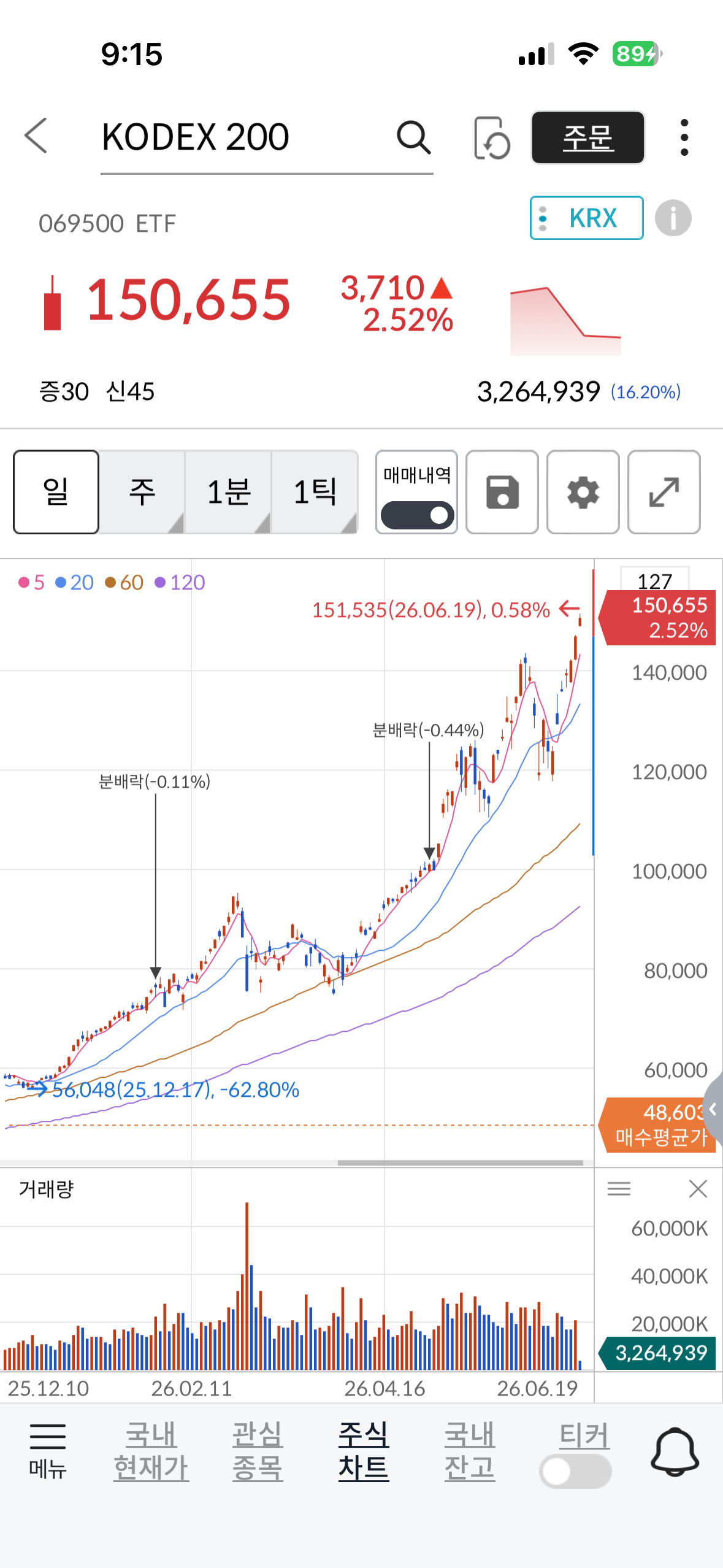Tap the 20-day moving average legend
Viewport: 723px width, 1568px height.
74,582
